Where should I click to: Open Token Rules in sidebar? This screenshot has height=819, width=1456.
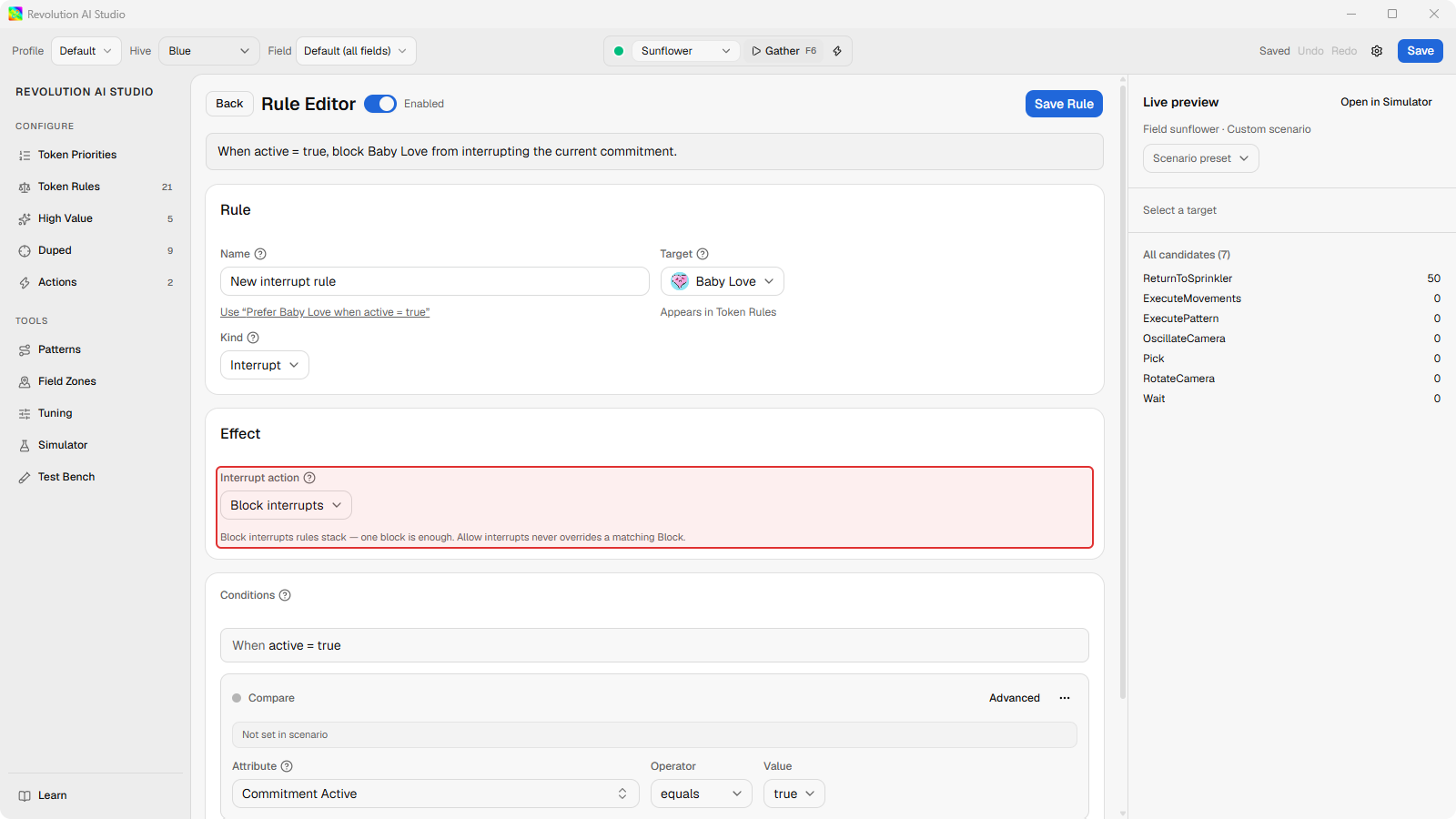click(x=96, y=187)
